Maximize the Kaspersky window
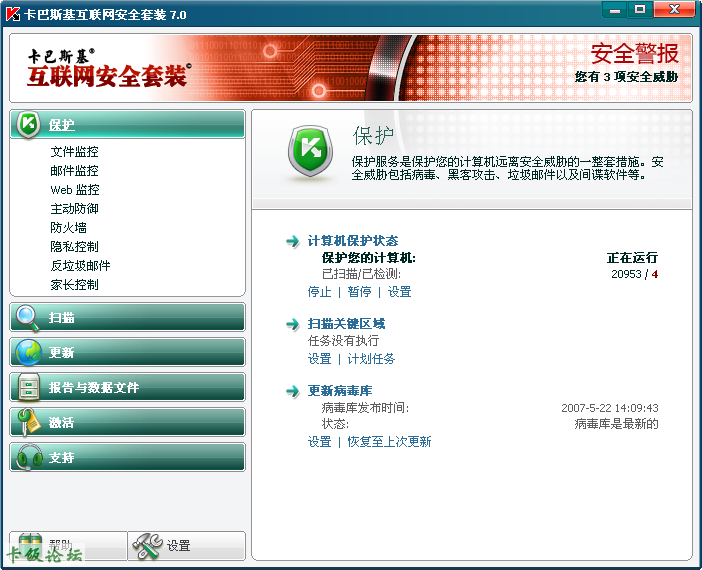 pos(640,9)
